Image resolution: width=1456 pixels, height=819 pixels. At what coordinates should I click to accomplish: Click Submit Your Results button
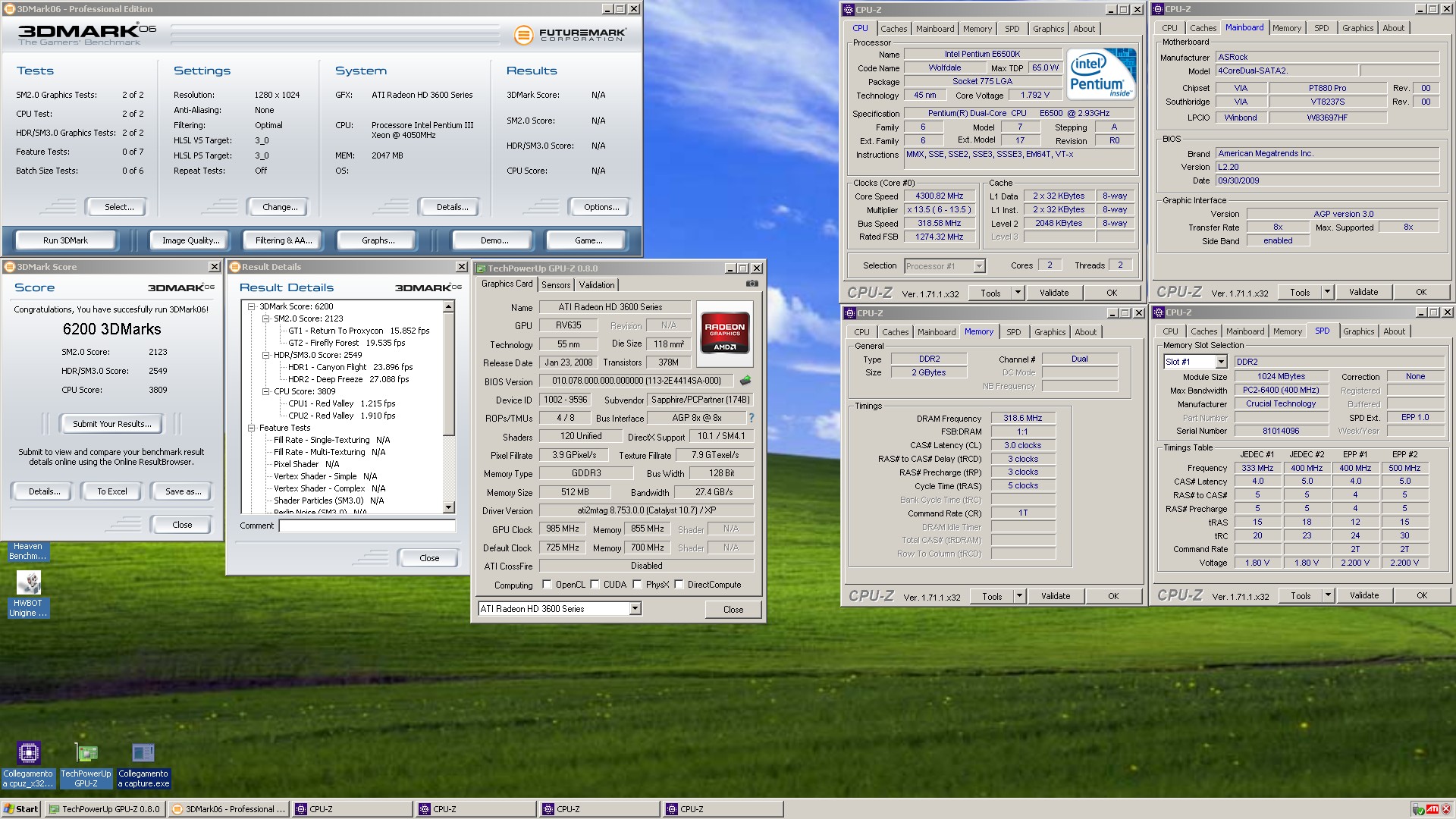coord(112,424)
